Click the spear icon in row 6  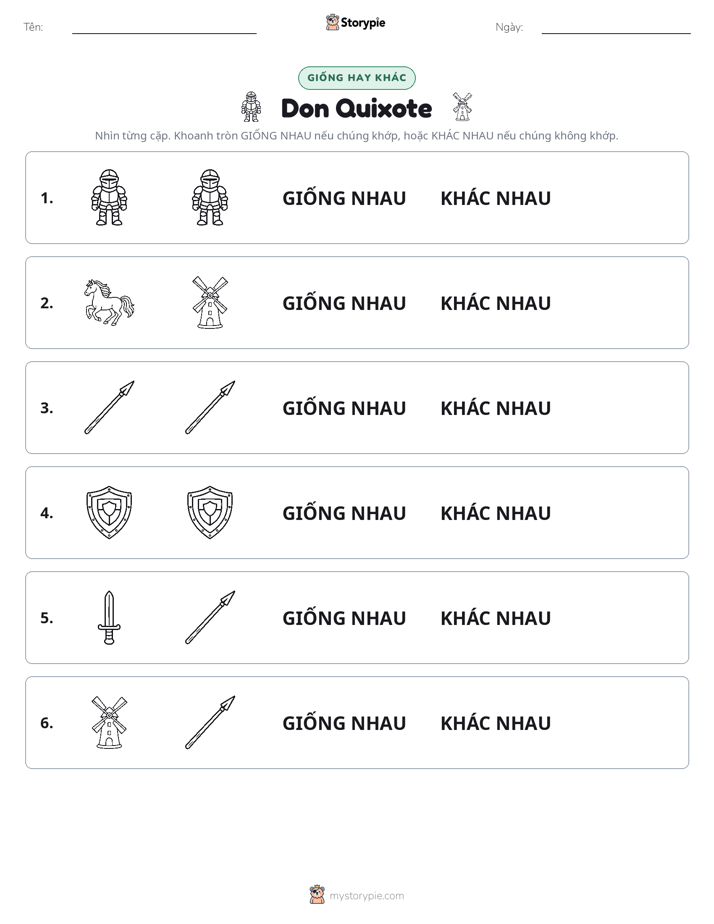[210, 722]
